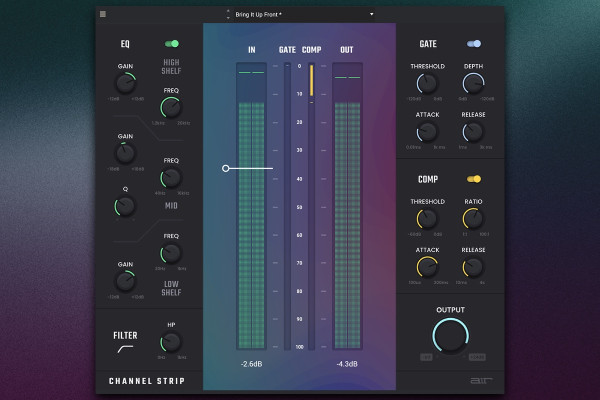Toggle the GATE section on/off switch

pos(474,44)
